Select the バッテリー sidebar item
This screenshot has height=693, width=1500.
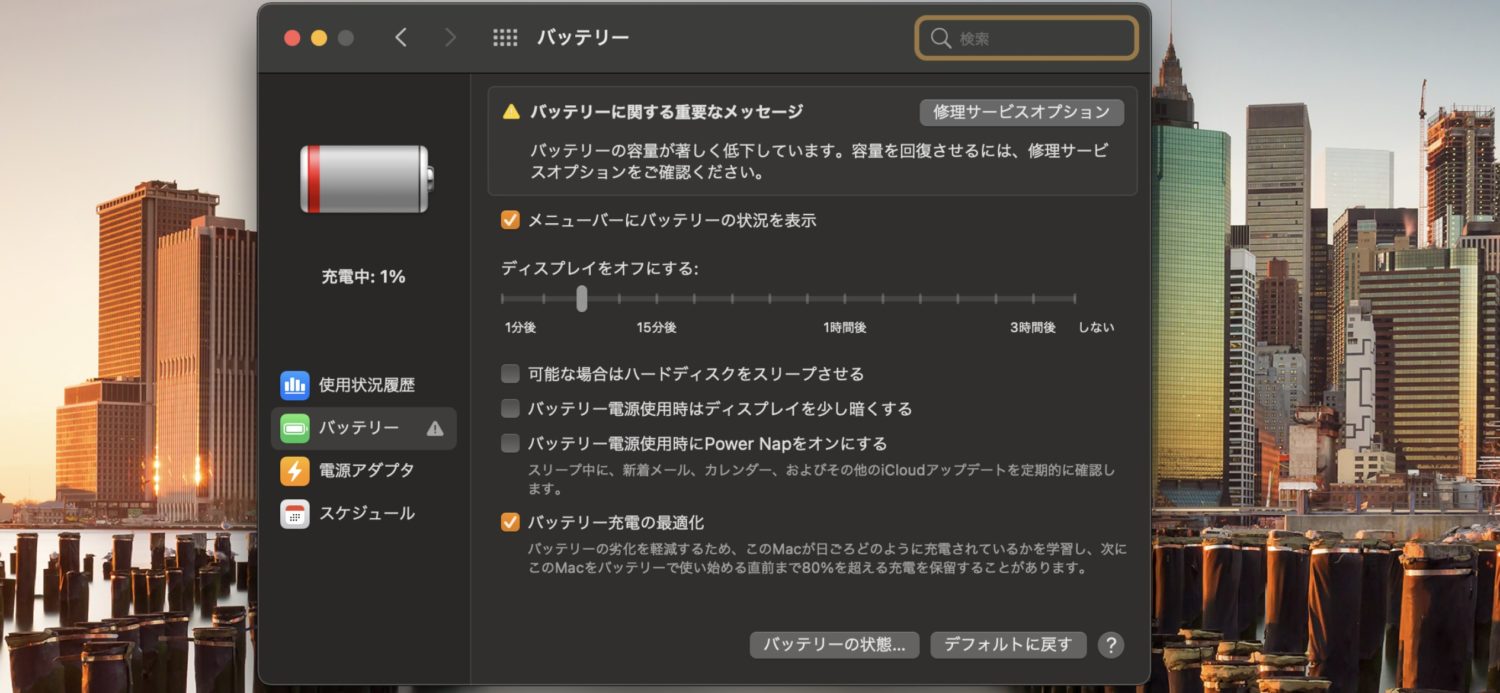tap(364, 428)
